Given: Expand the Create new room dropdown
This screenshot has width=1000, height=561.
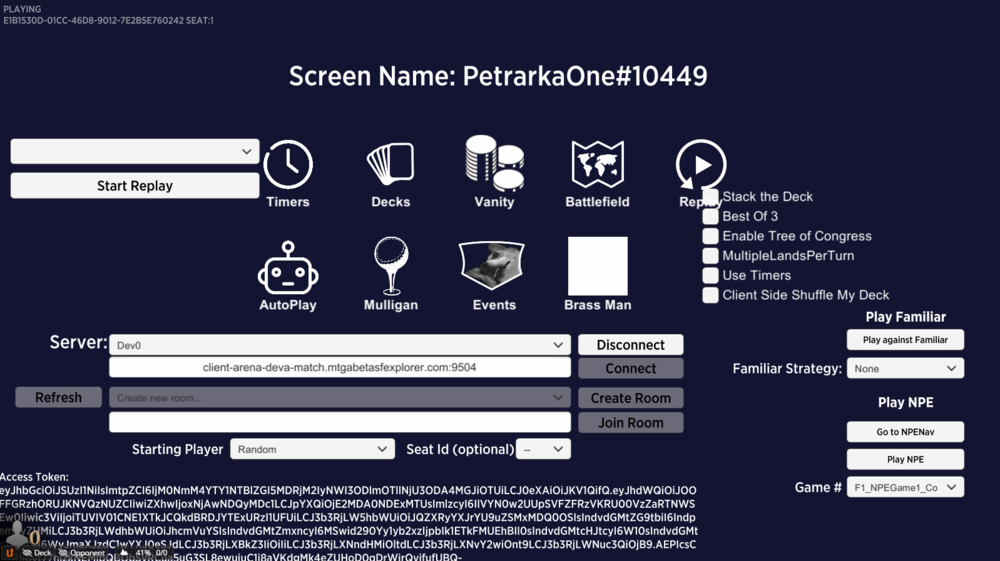Looking at the screenshot, I should [x=340, y=398].
